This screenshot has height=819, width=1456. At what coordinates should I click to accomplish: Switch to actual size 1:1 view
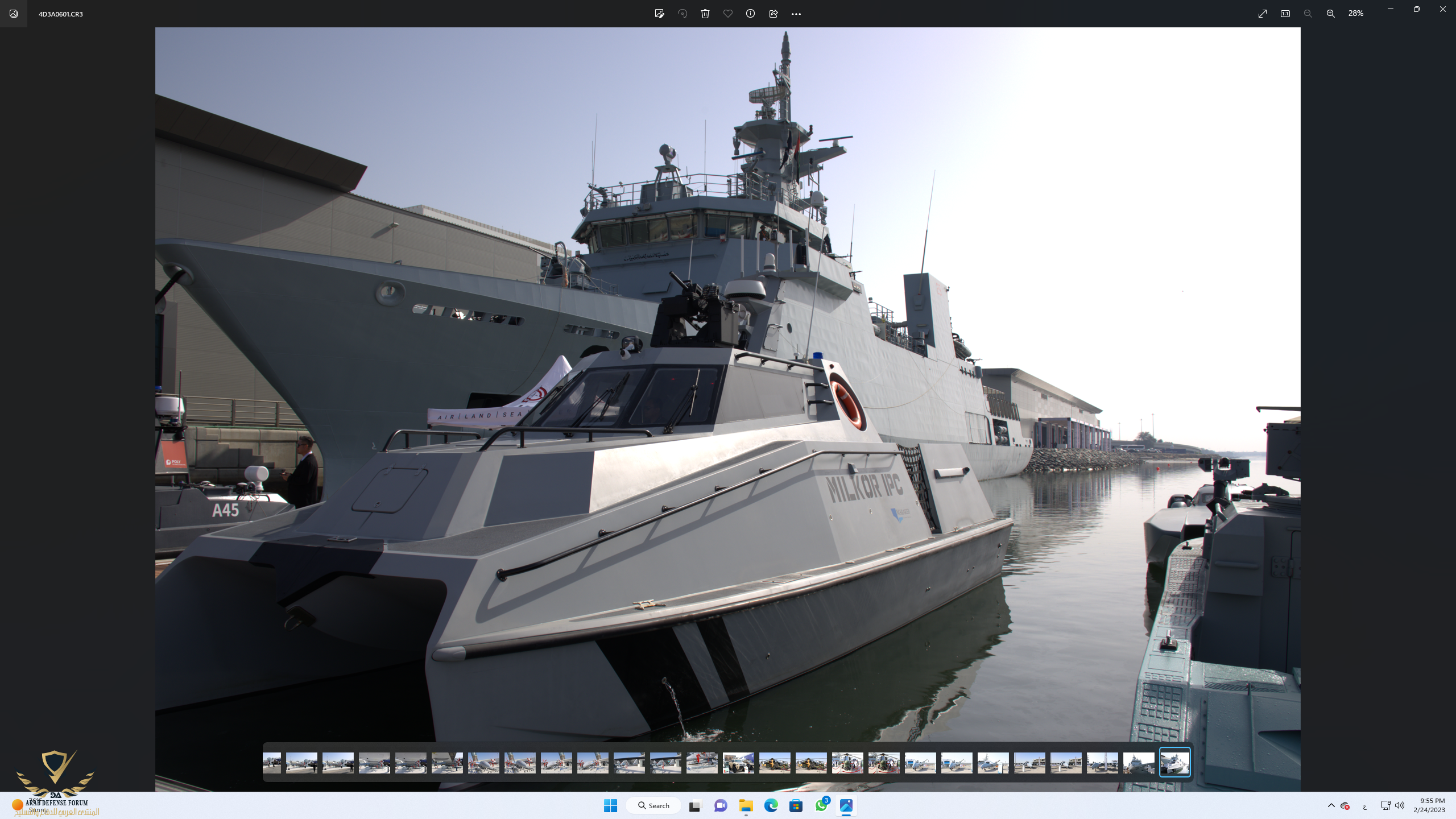tap(1285, 14)
